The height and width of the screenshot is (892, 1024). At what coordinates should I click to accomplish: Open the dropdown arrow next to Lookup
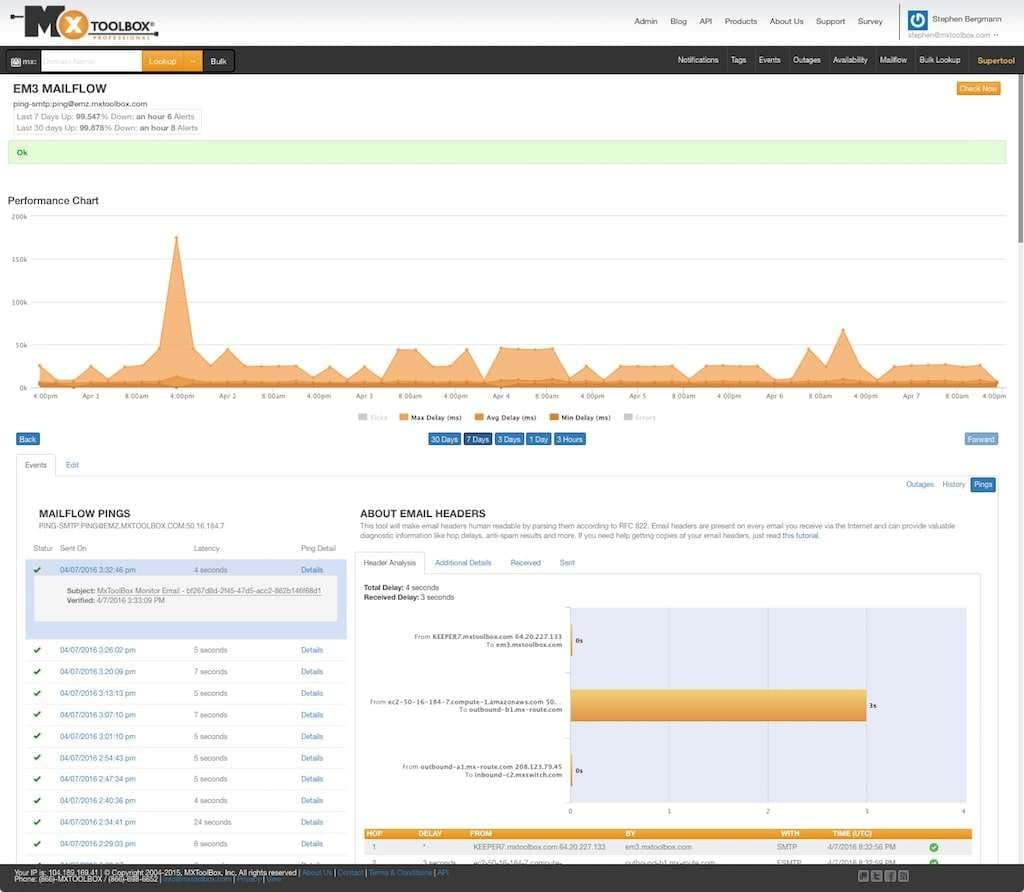[x=193, y=61]
